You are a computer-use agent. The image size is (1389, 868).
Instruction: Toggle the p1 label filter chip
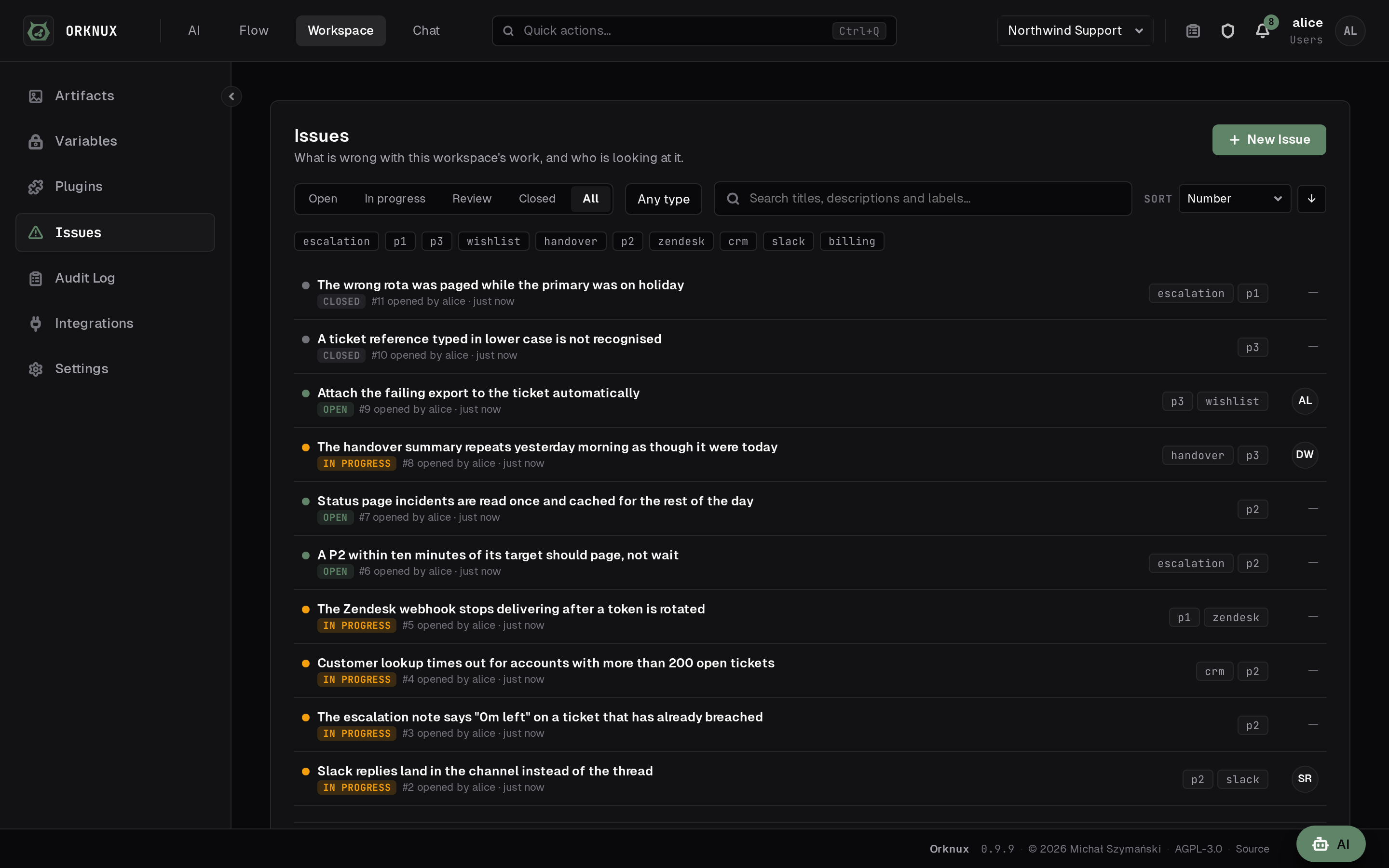pyautogui.click(x=400, y=241)
